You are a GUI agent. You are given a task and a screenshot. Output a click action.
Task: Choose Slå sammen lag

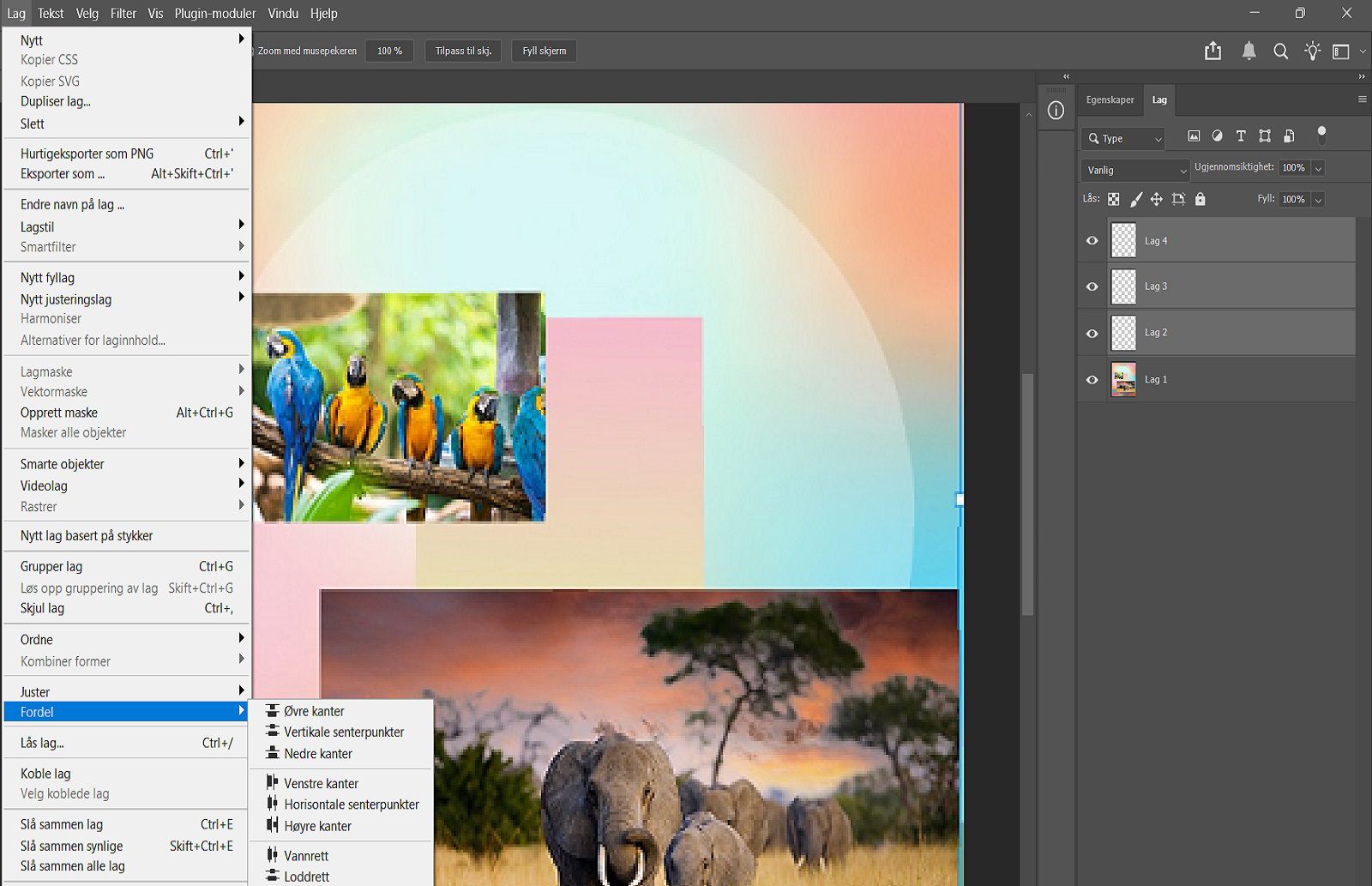[127, 824]
